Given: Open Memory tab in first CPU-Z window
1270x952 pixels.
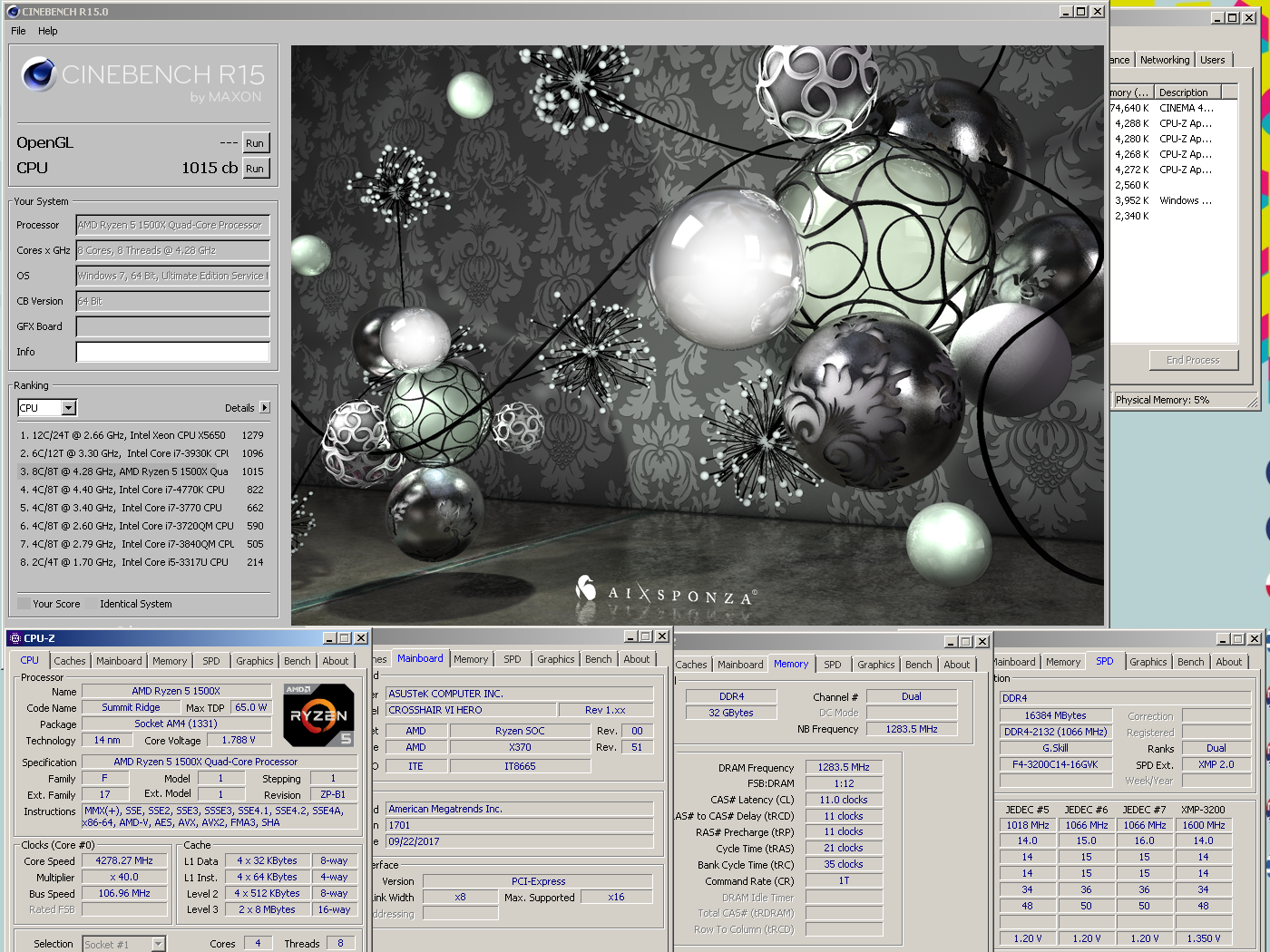Looking at the screenshot, I should [170, 661].
